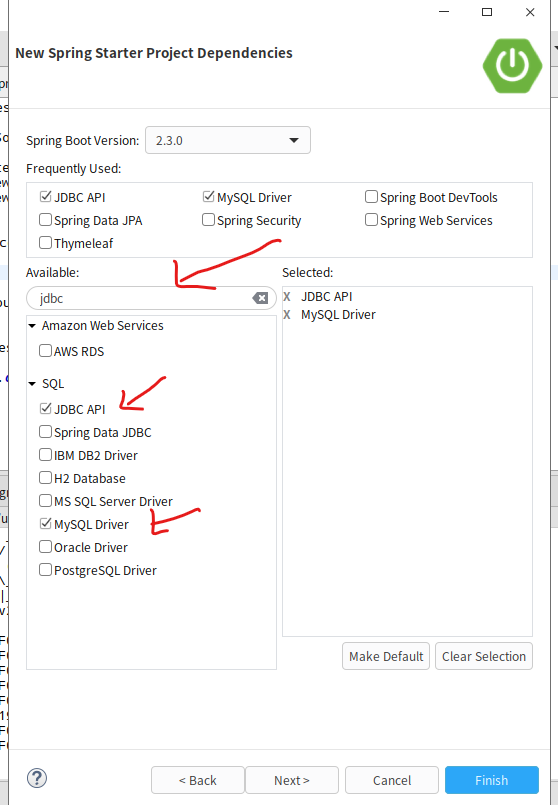Click Clear Selection button

point(484,656)
